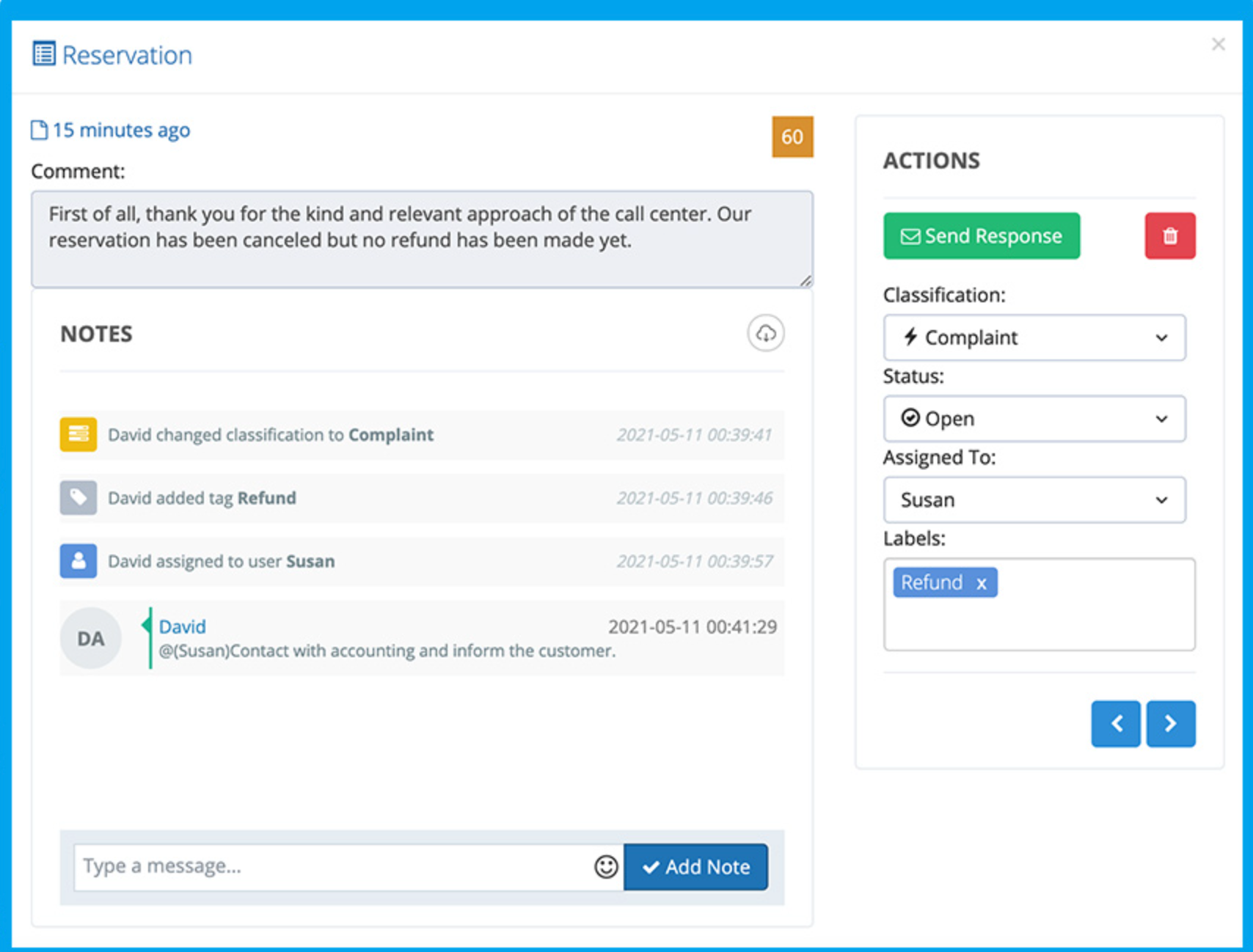Click the blue user-assignment note icon
This screenshot has width=1253, height=952.
coord(78,561)
